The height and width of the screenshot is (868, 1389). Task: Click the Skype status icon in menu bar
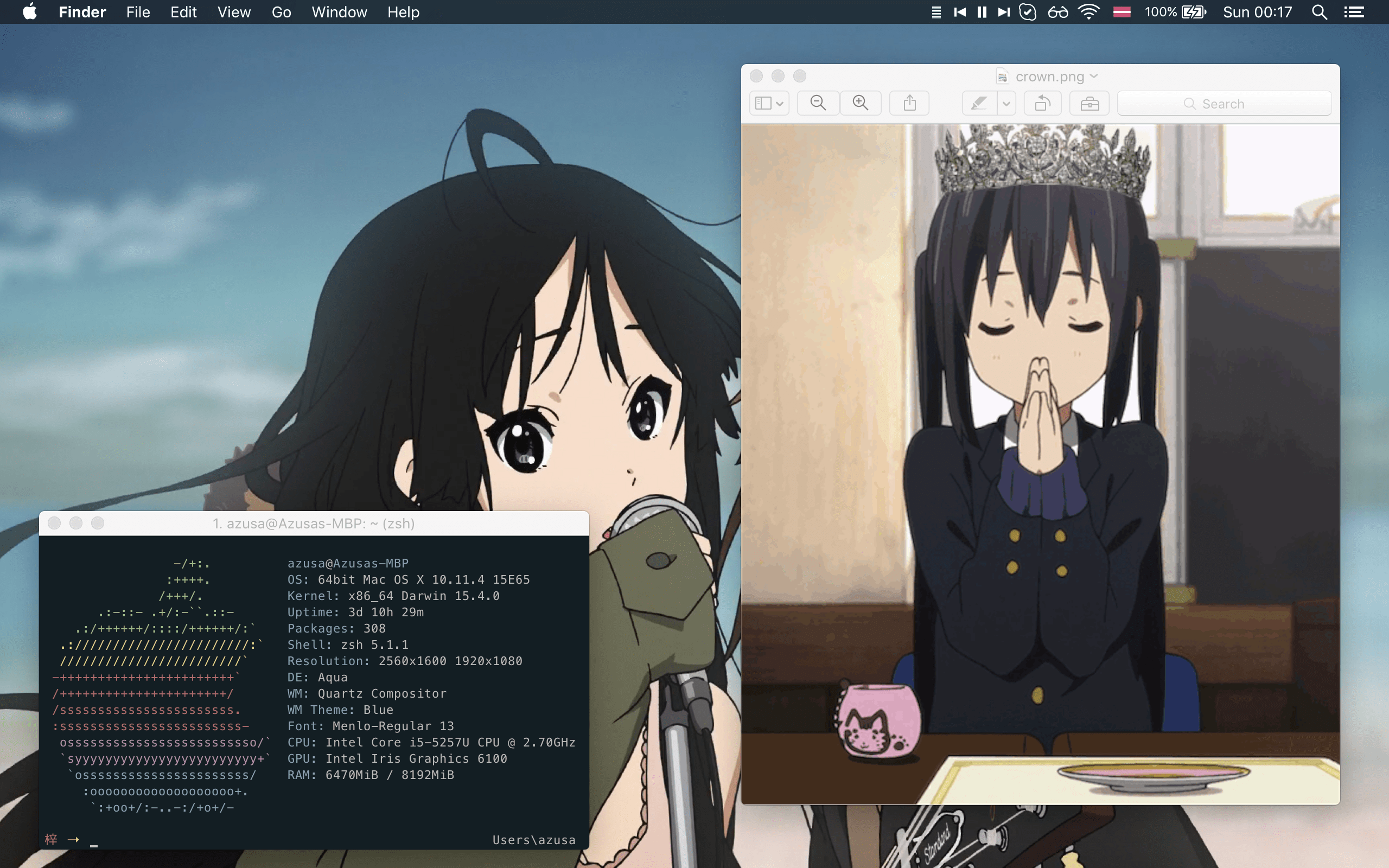[1028, 12]
